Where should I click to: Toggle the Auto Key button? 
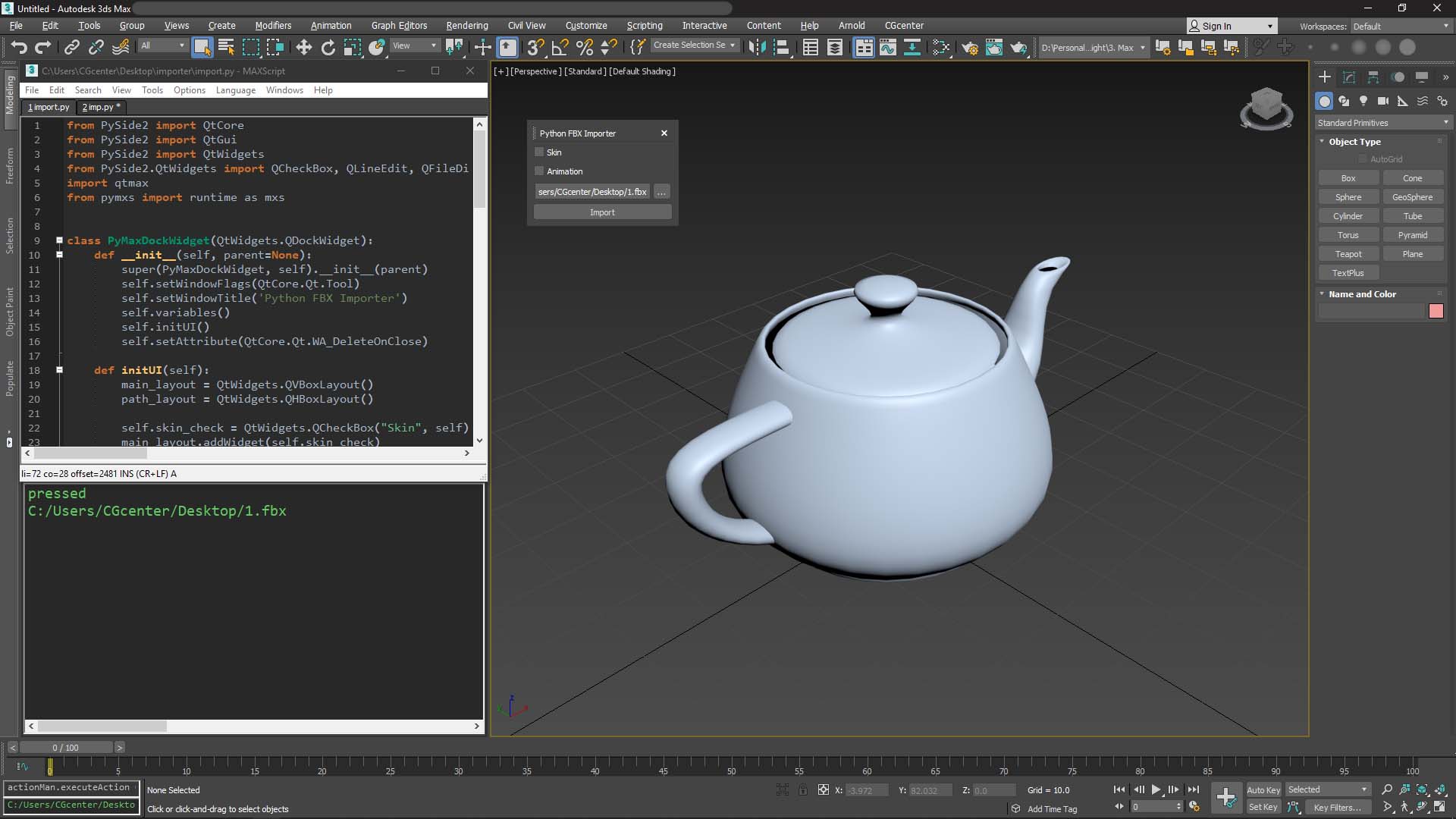tap(1263, 789)
